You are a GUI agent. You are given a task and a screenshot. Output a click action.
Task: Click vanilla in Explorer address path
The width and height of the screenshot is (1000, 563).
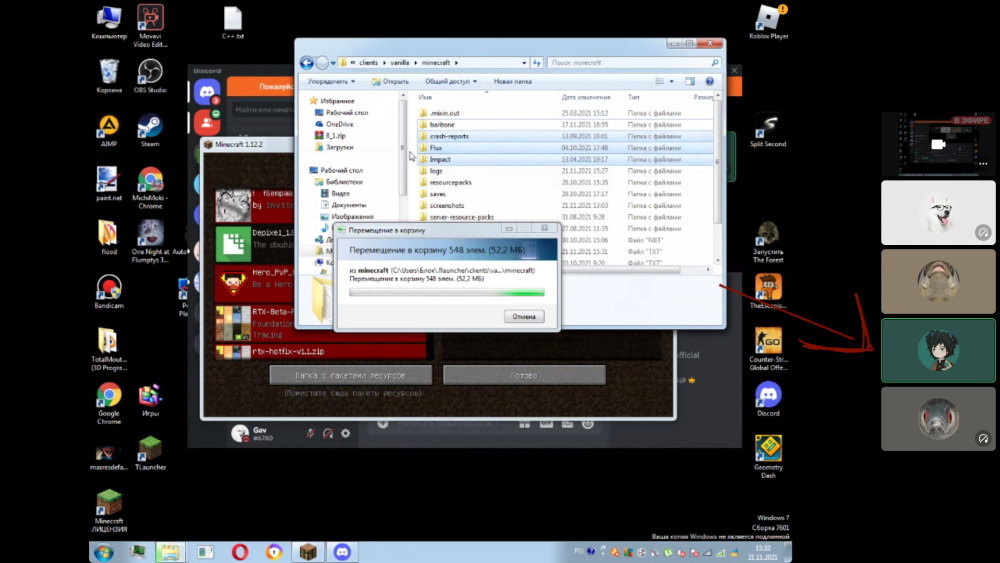coord(400,62)
